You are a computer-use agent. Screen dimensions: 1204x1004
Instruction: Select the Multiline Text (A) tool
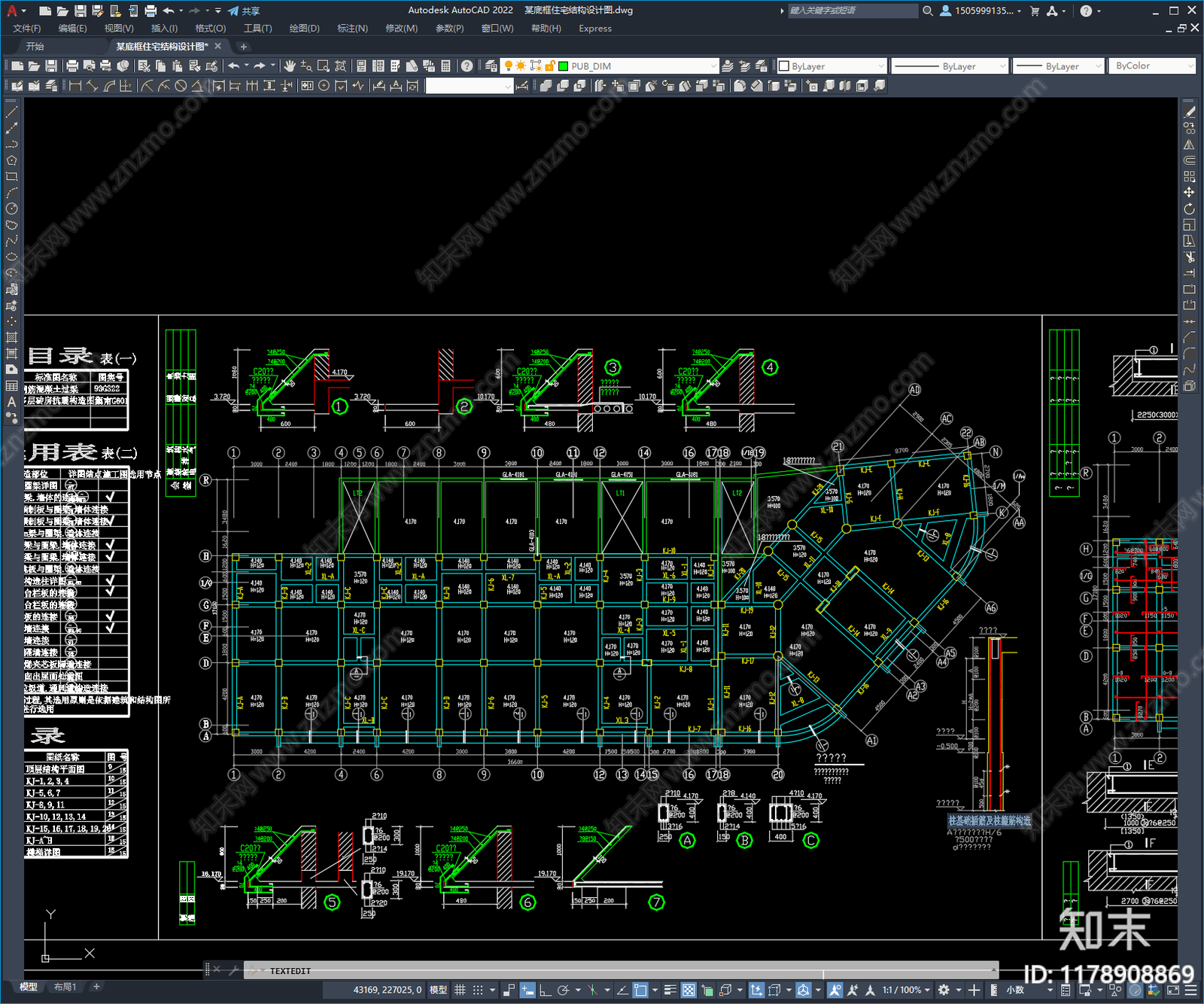click(x=11, y=402)
